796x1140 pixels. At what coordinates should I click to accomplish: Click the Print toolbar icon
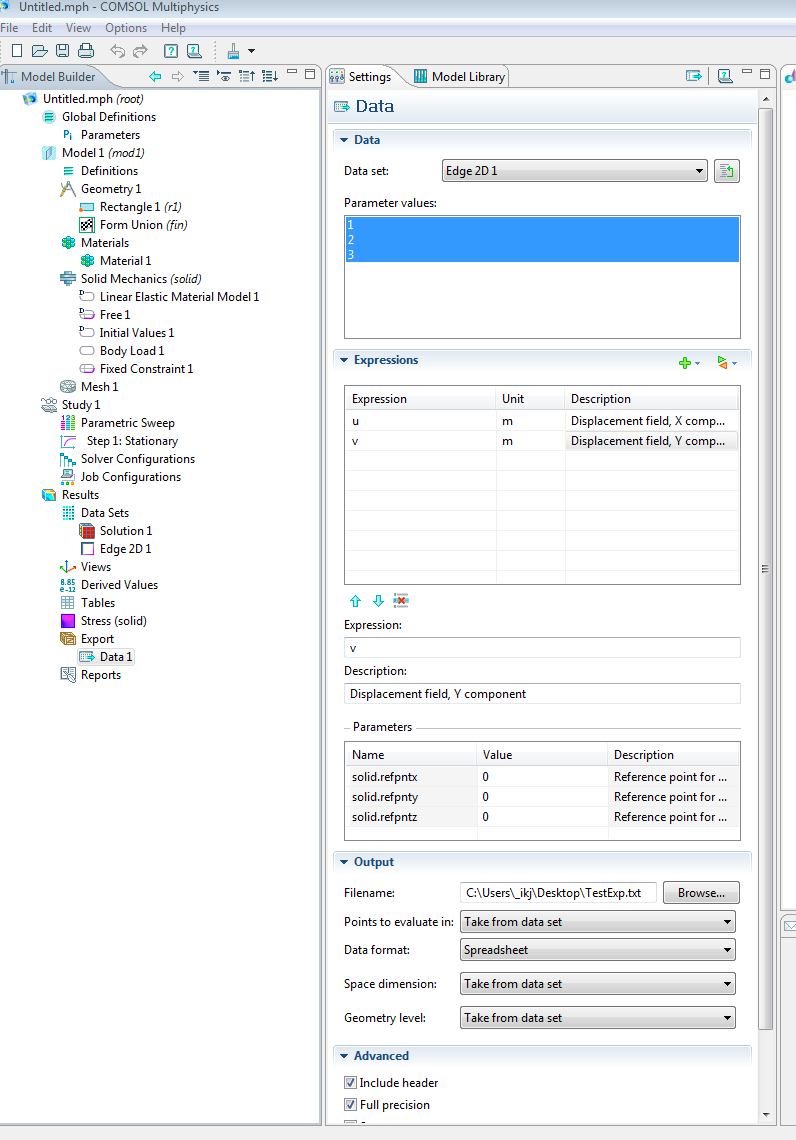85,50
